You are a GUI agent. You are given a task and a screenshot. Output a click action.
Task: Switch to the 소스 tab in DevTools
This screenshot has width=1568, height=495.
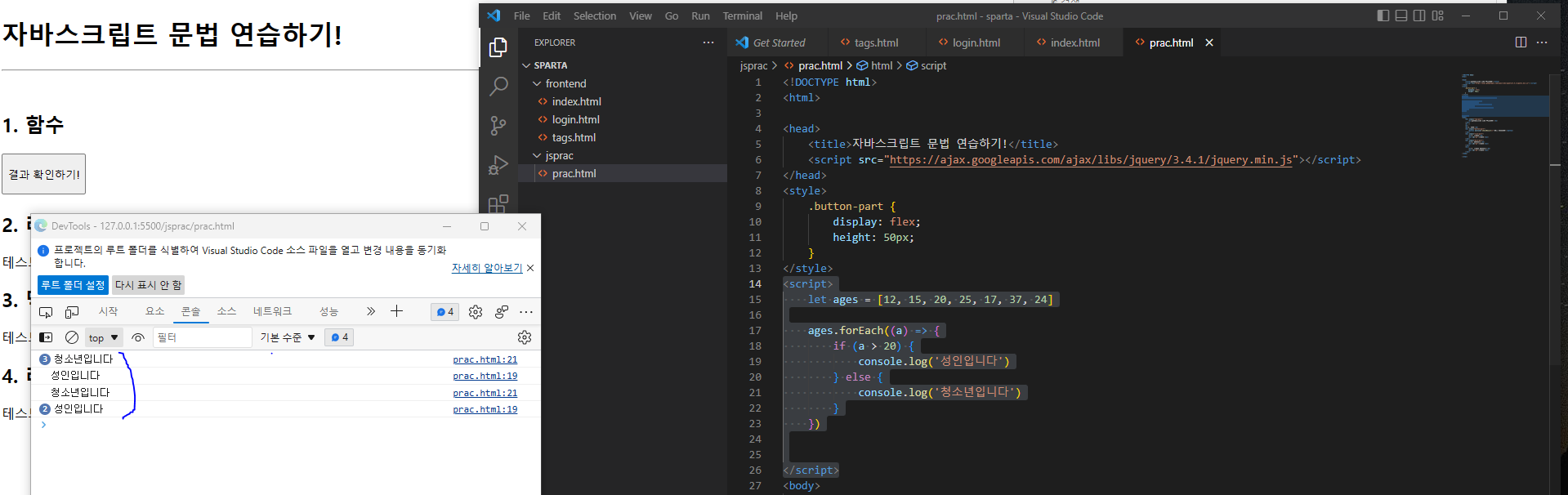click(226, 311)
